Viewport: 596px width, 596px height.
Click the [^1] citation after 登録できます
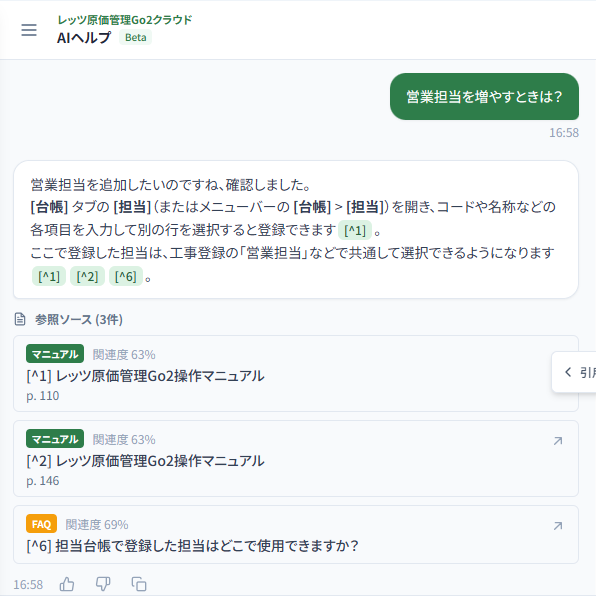pos(355,230)
